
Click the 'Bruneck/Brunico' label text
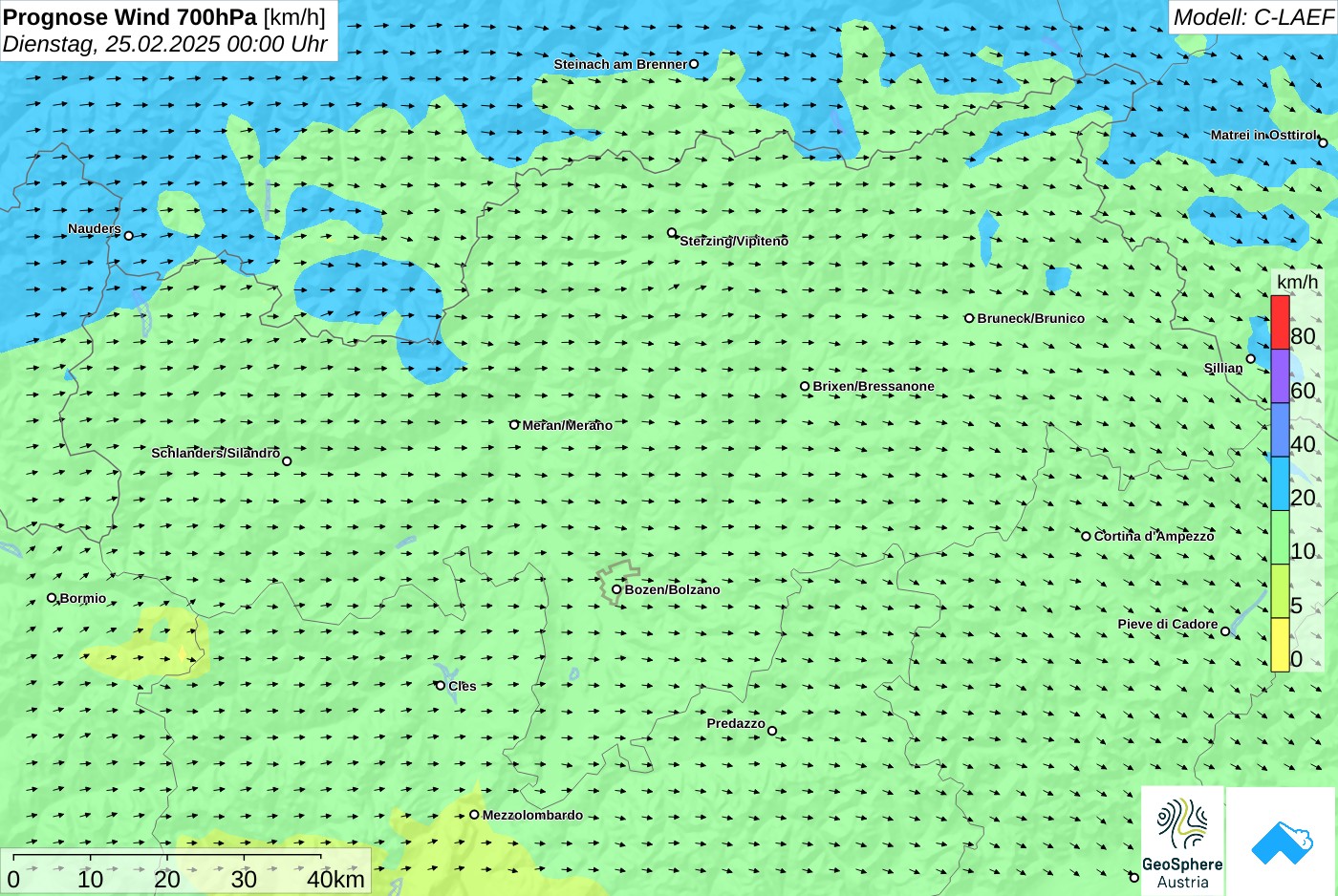click(x=1031, y=318)
